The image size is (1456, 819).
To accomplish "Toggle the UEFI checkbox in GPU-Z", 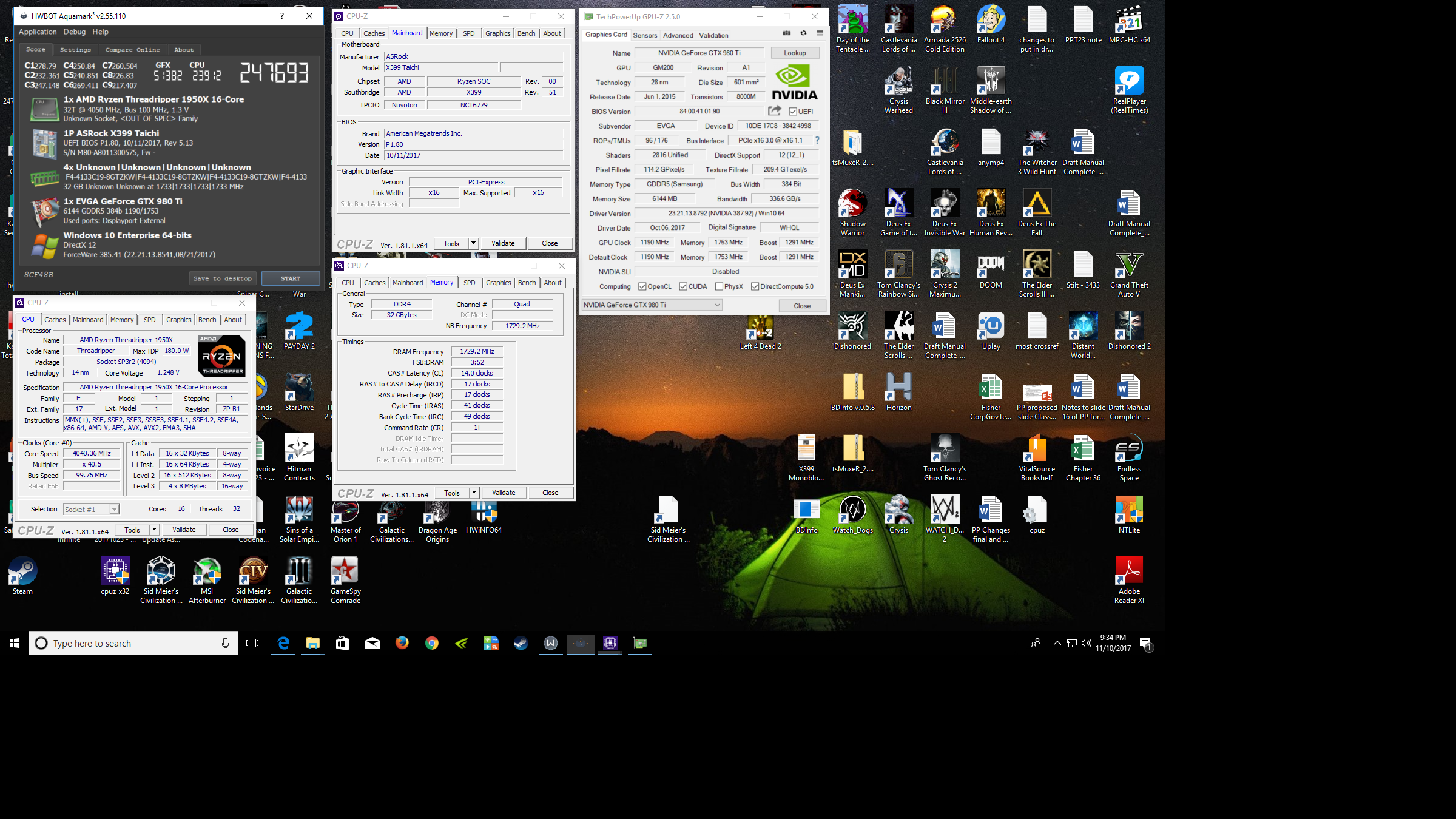I will [792, 111].
